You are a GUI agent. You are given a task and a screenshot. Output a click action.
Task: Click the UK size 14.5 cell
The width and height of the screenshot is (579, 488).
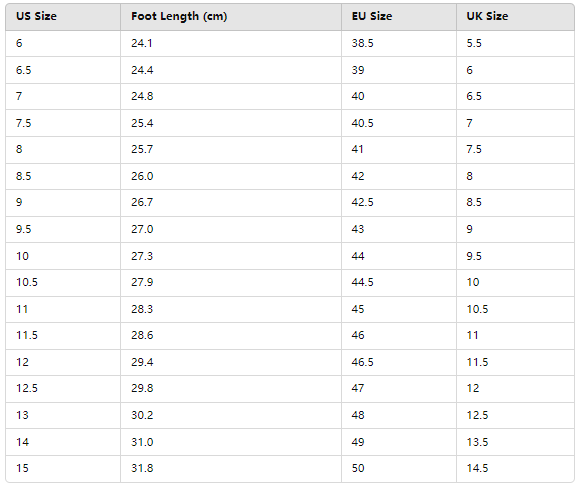[x=515, y=468]
